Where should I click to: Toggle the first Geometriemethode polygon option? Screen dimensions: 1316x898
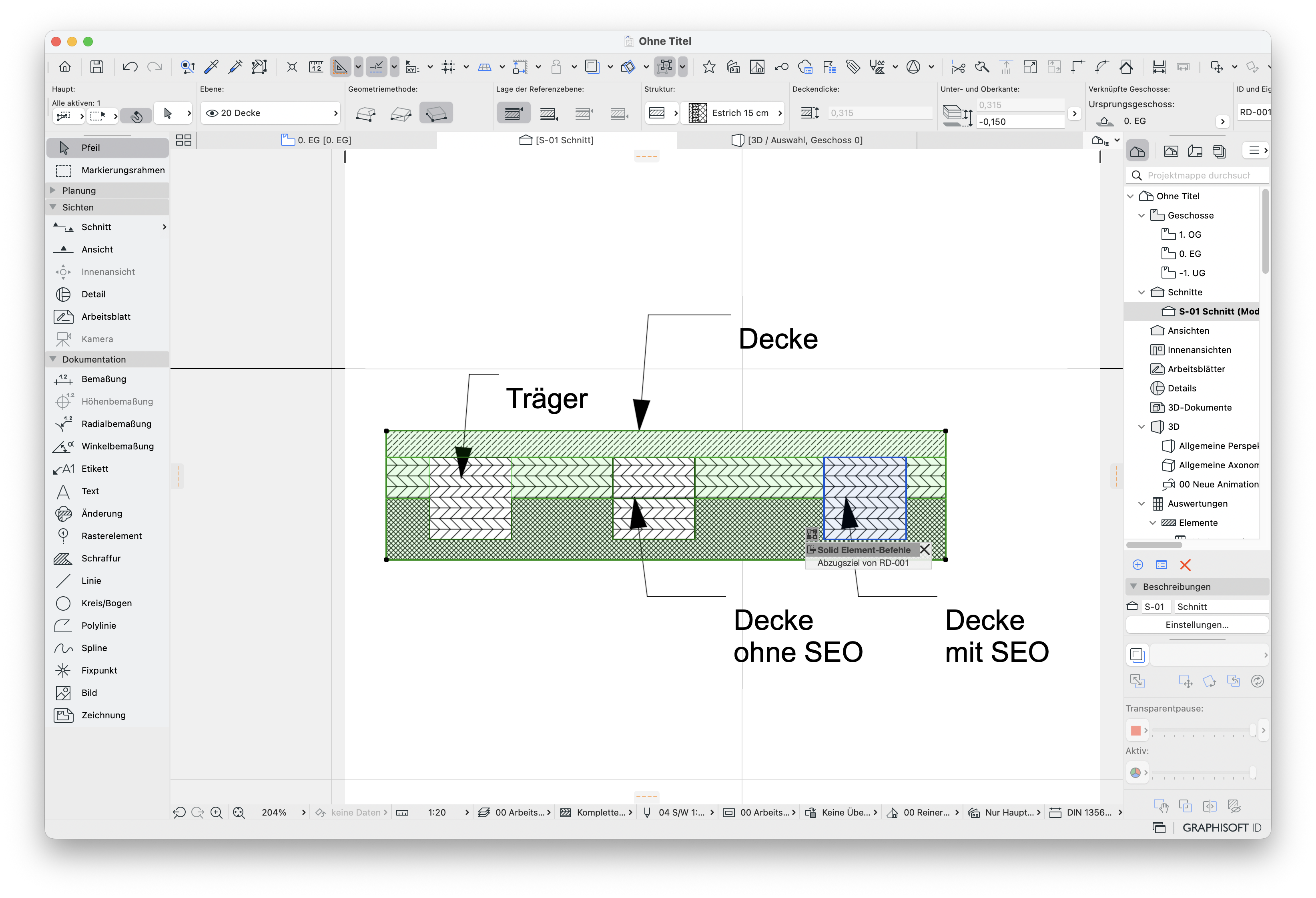coord(366,113)
